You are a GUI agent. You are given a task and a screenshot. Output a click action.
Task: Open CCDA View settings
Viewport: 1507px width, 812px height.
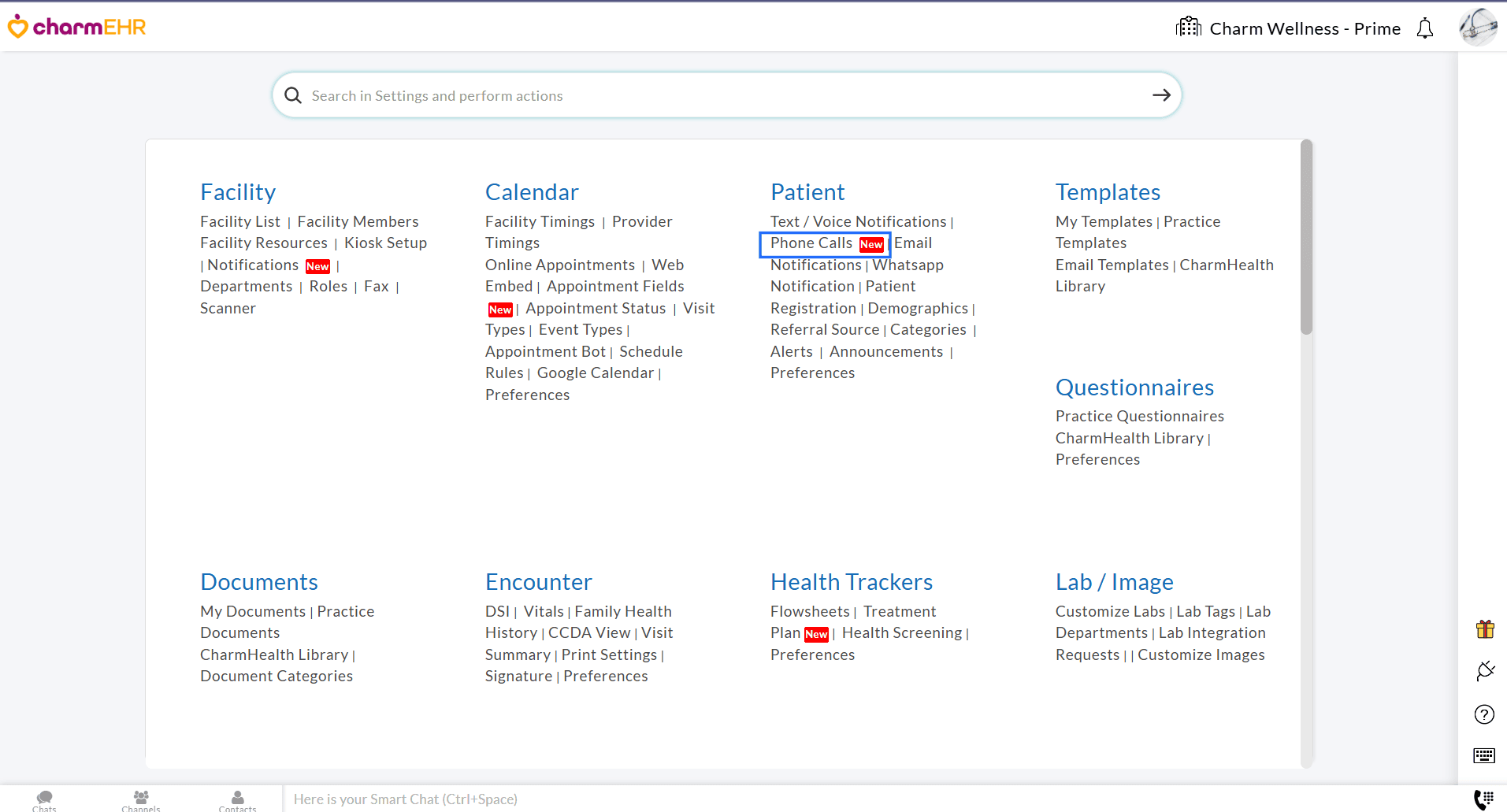[x=589, y=632]
